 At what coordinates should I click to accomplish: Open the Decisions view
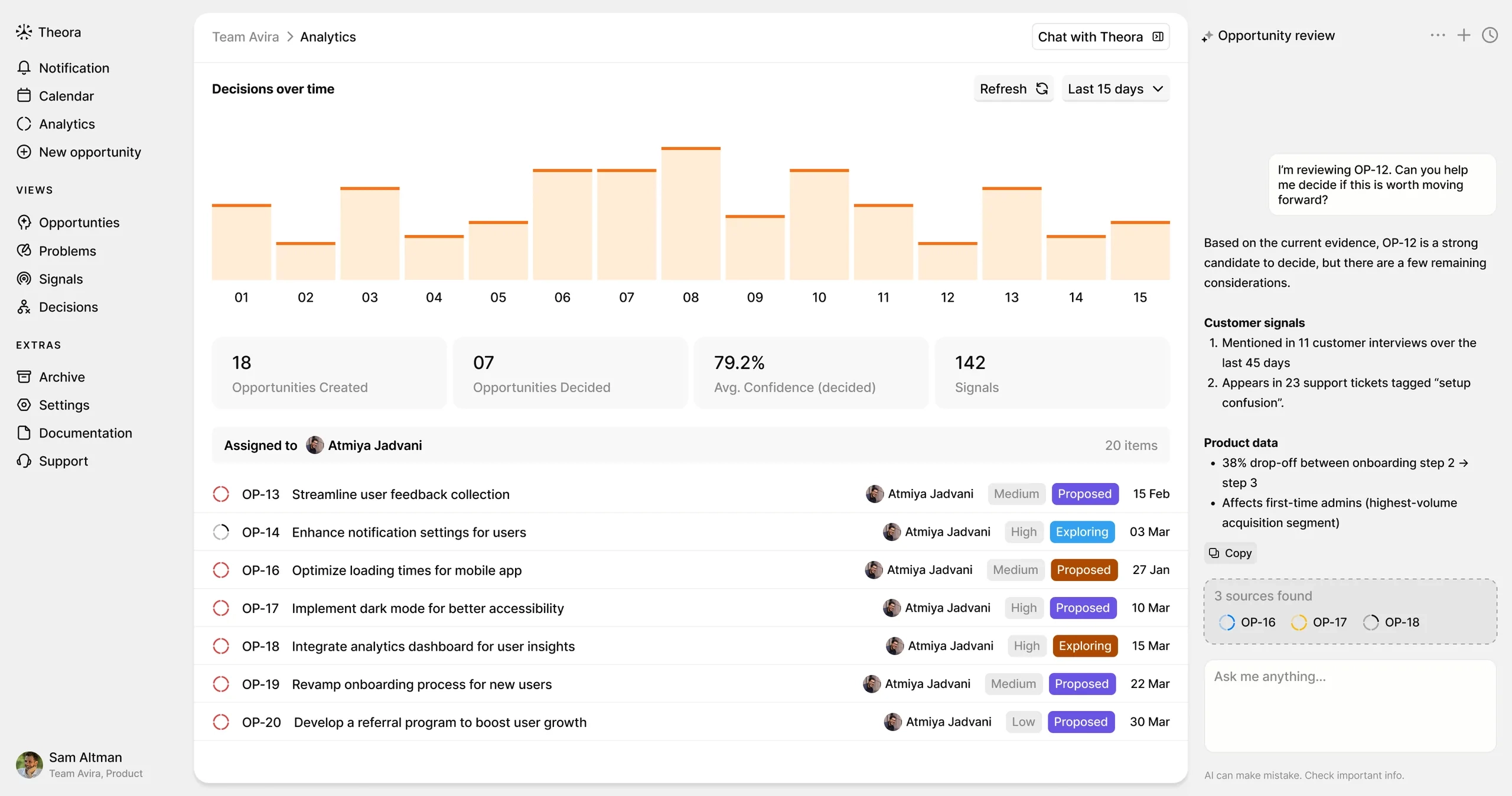[x=69, y=306]
